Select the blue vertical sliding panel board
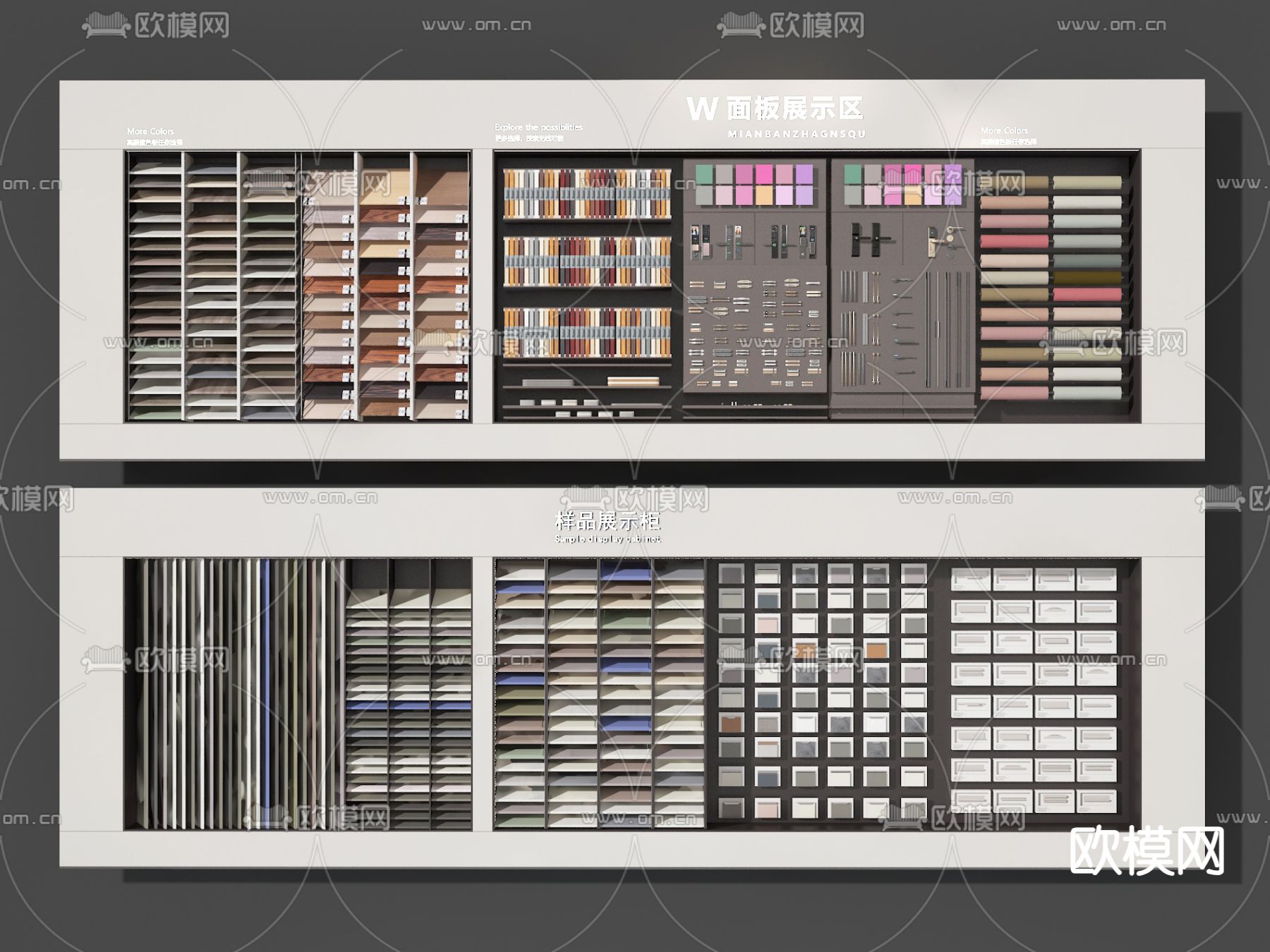 tap(265, 694)
